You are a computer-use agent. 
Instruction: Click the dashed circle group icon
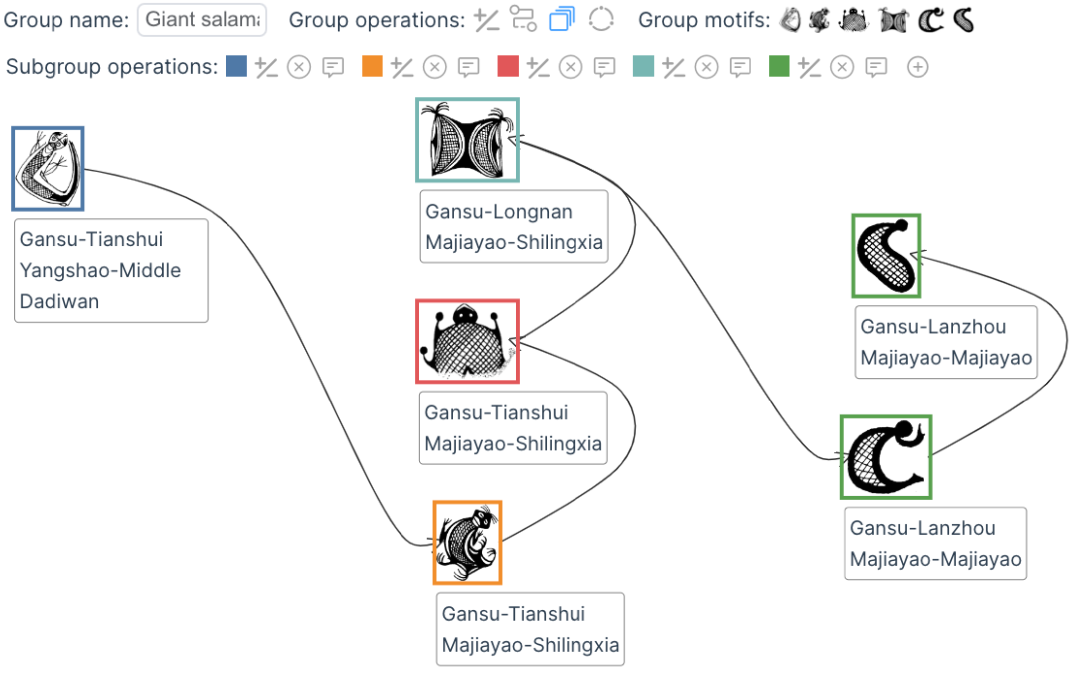601,19
